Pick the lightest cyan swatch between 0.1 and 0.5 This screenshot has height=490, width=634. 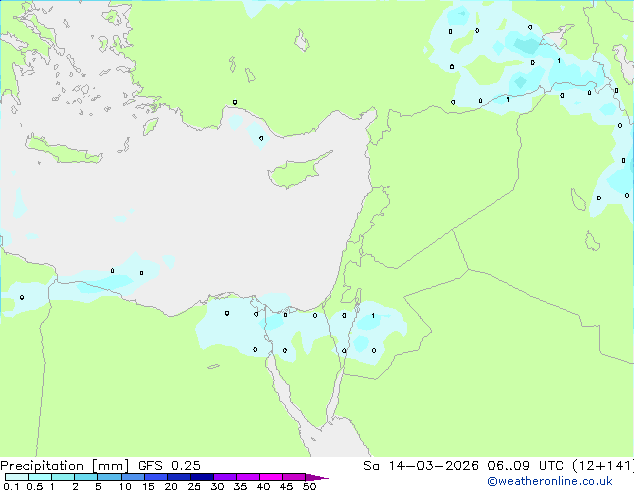tap(17, 477)
